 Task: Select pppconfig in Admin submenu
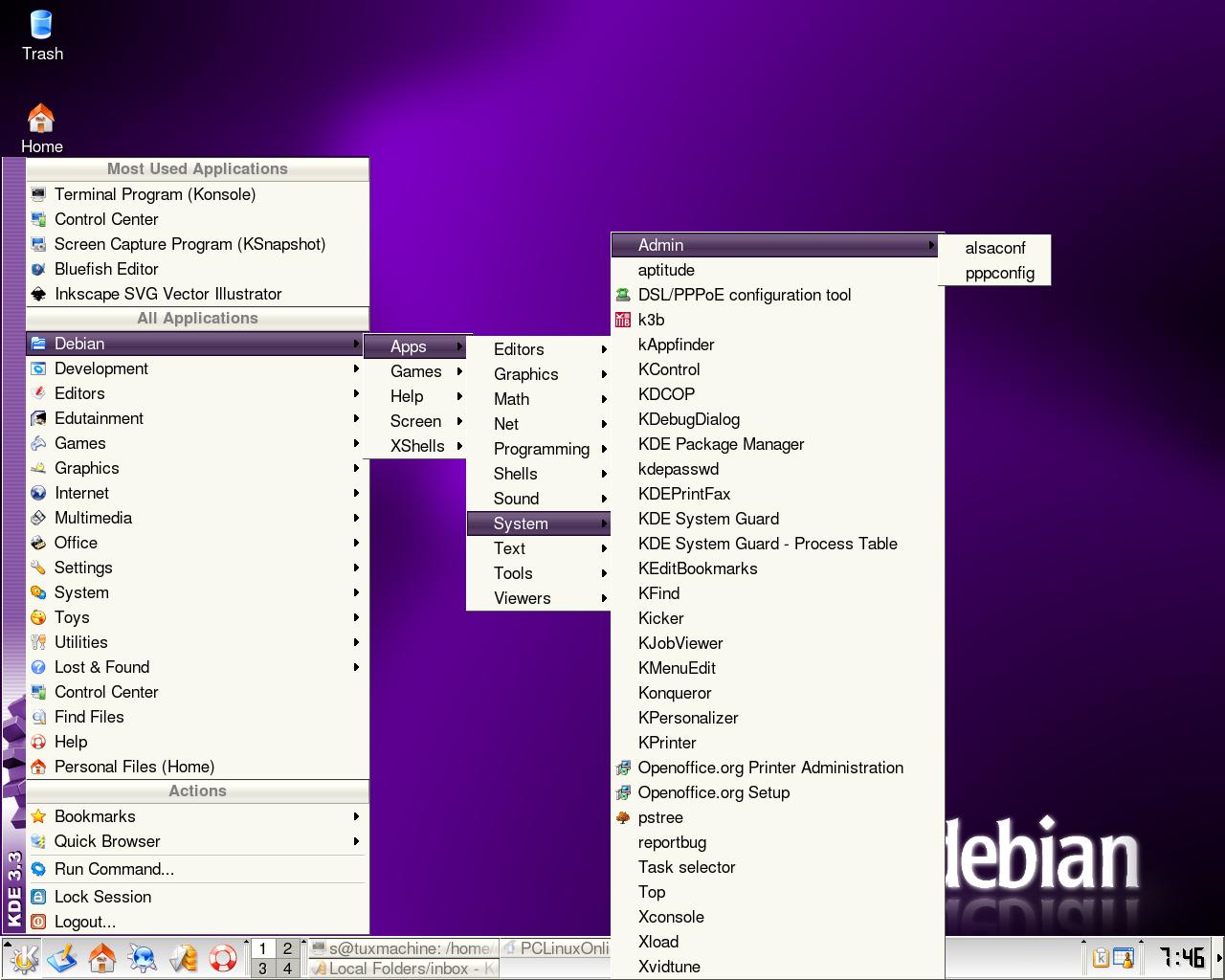tap(995, 273)
